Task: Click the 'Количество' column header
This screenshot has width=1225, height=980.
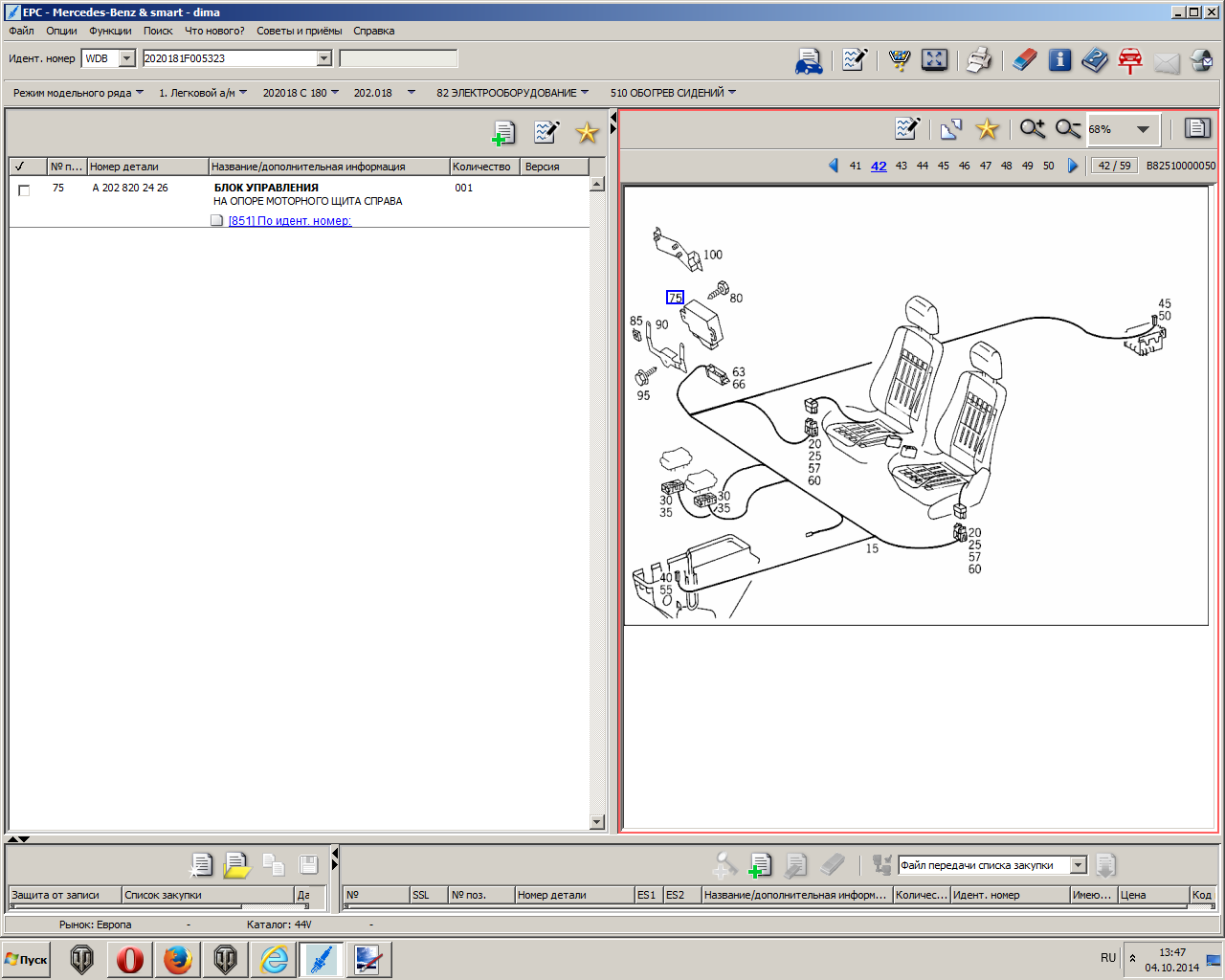Action: click(485, 167)
